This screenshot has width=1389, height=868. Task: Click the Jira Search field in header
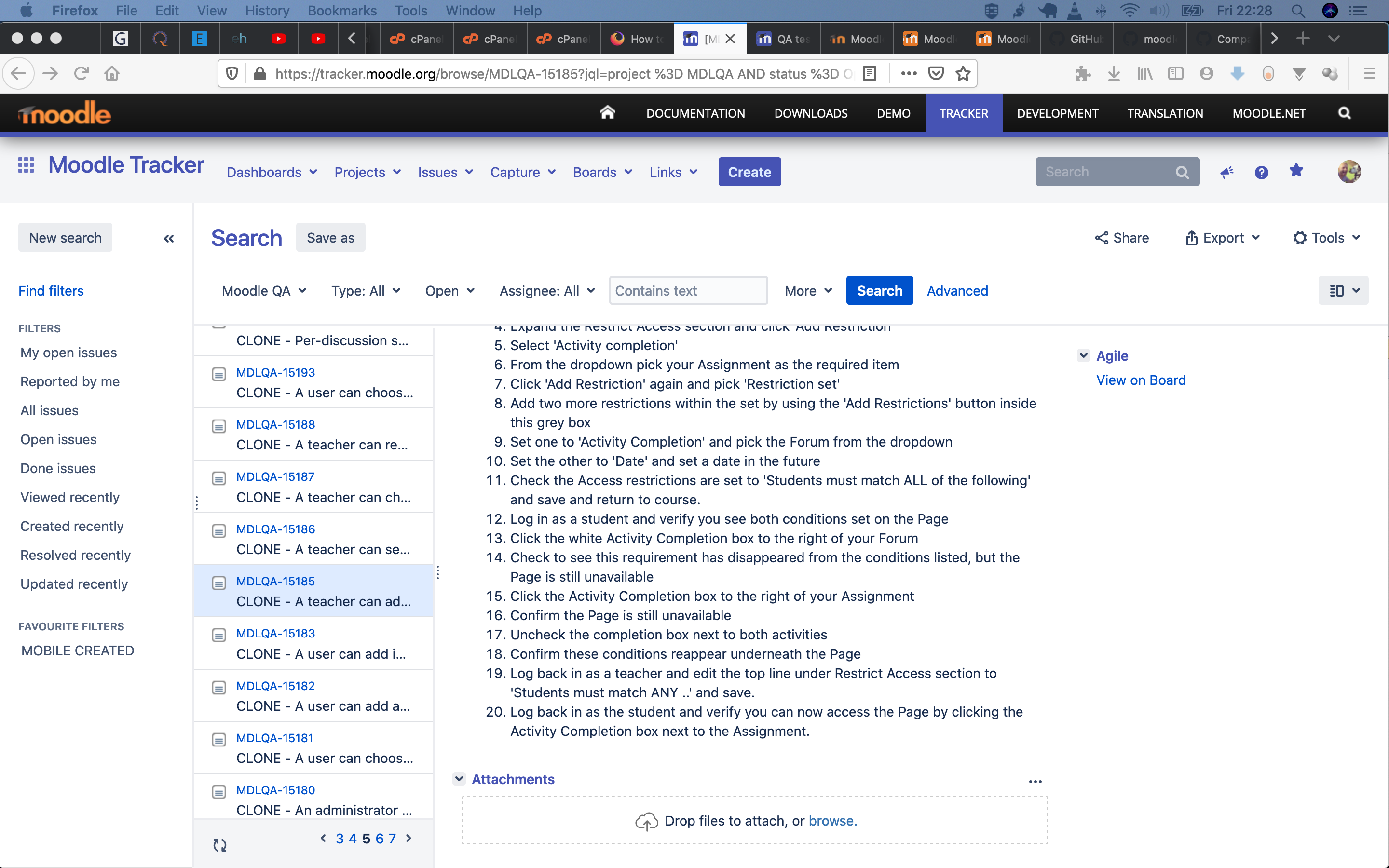(1117, 172)
